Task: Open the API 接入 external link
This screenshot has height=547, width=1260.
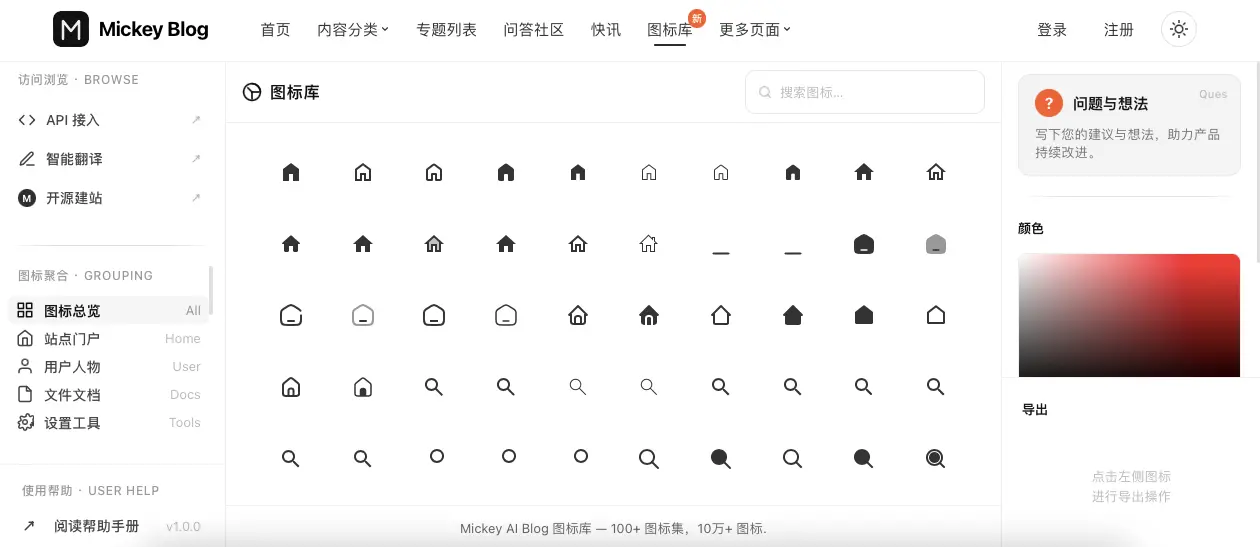Action: (x=110, y=120)
